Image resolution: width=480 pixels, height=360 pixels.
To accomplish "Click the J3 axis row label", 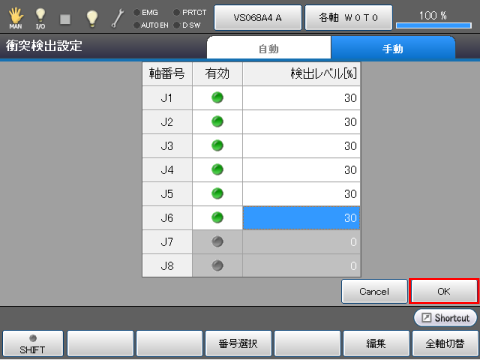I will coord(167,146).
